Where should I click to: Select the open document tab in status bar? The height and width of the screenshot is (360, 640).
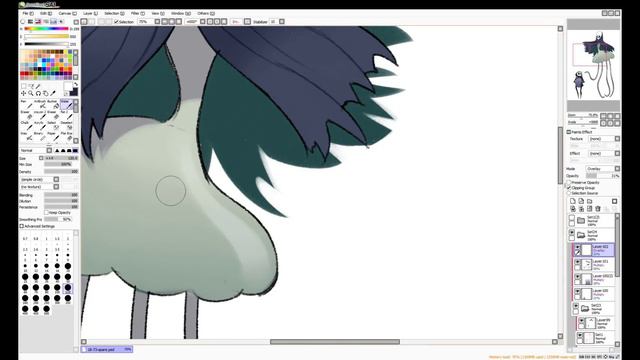point(107,350)
